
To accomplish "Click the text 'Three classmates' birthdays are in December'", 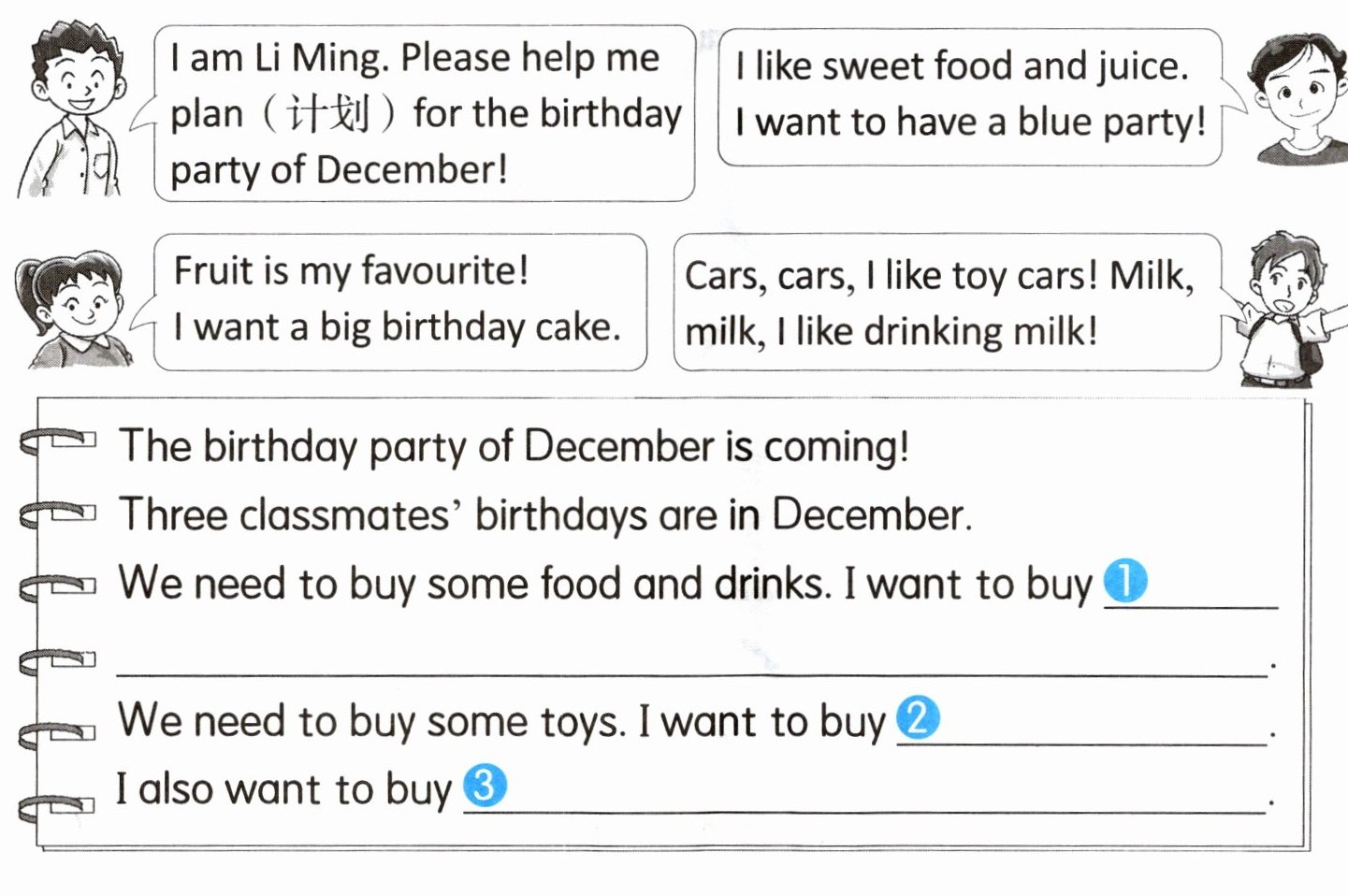I will [x=545, y=514].
